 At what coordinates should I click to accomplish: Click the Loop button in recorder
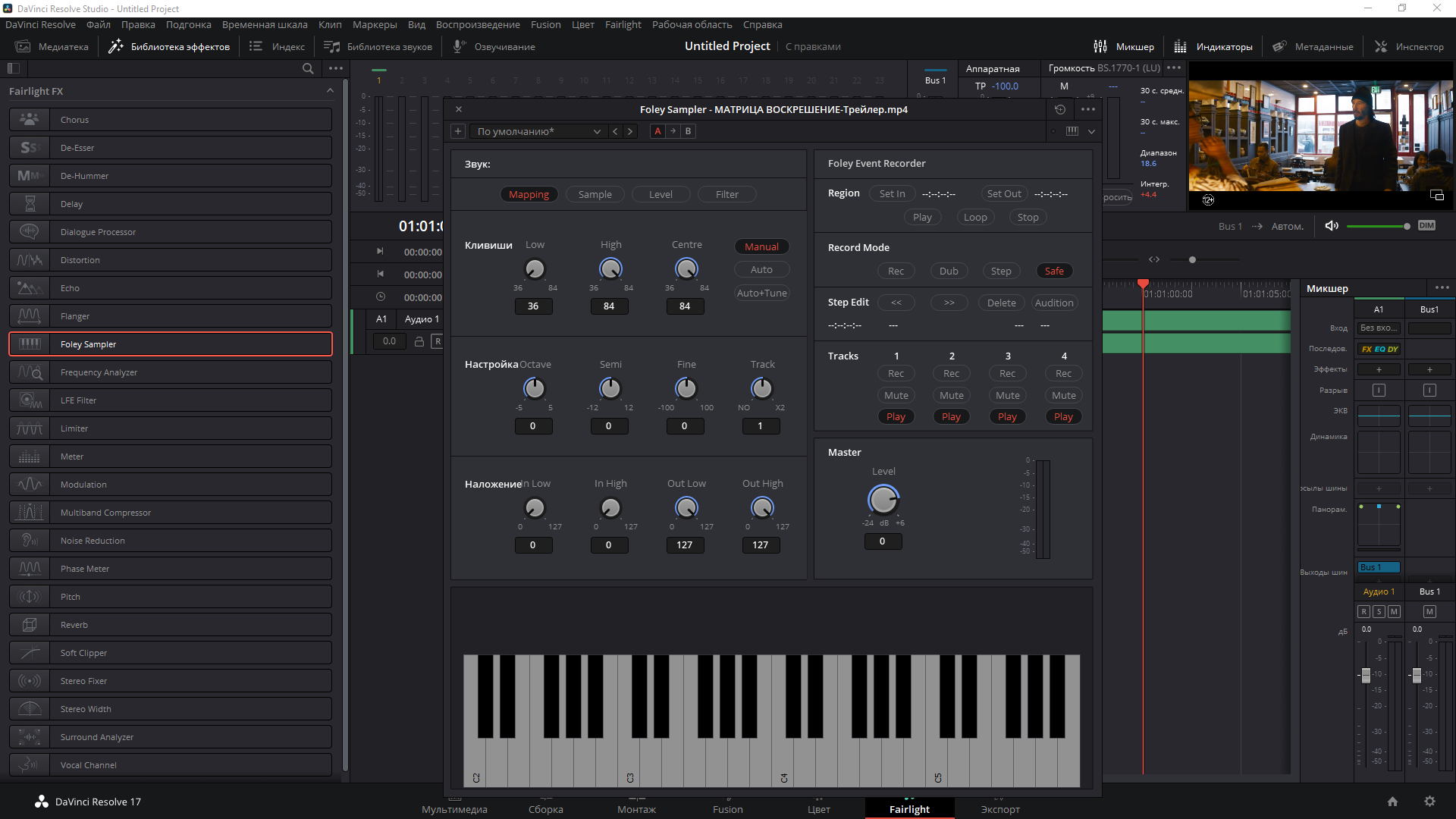coord(975,218)
